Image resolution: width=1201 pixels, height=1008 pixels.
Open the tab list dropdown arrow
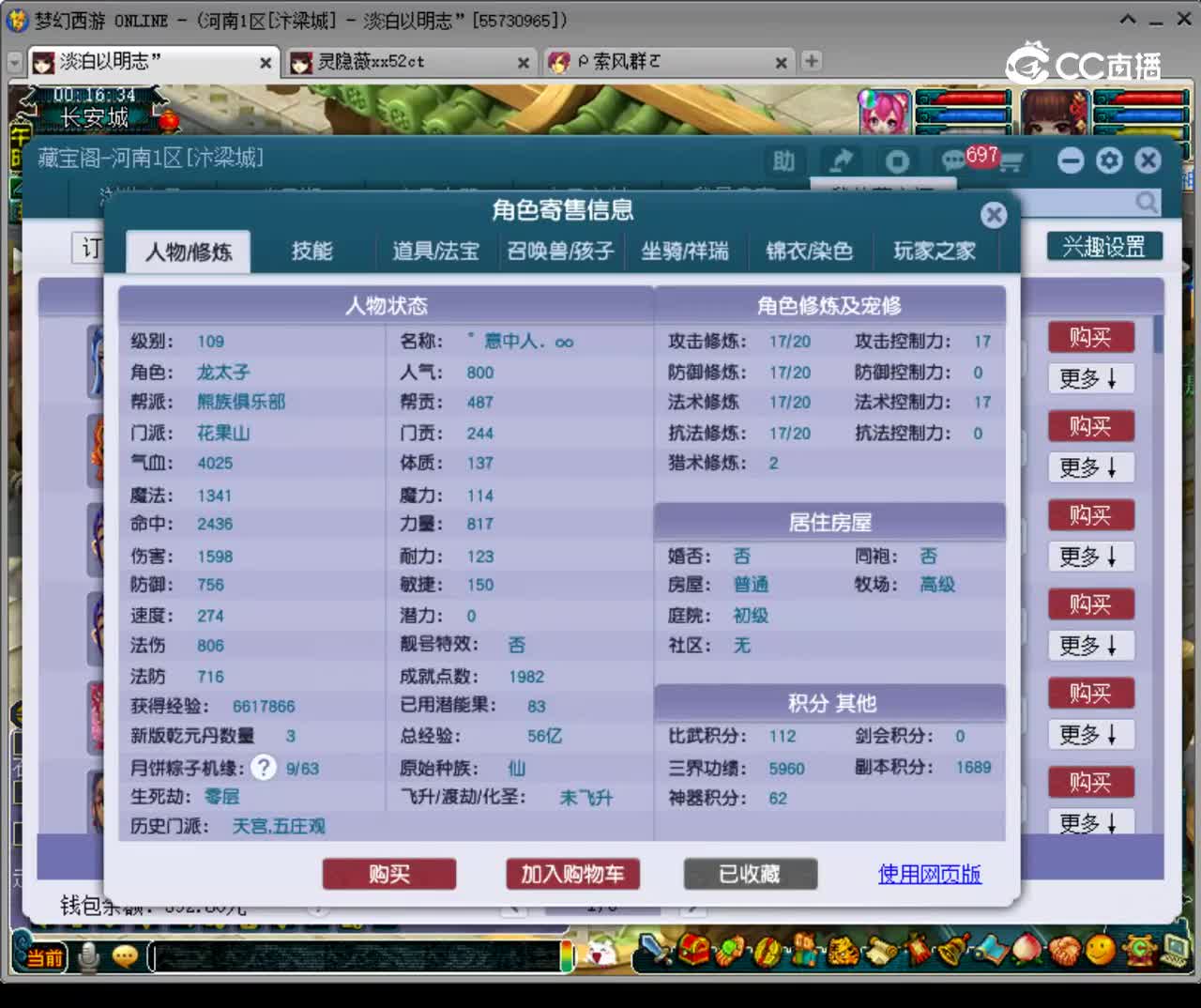tap(14, 62)
